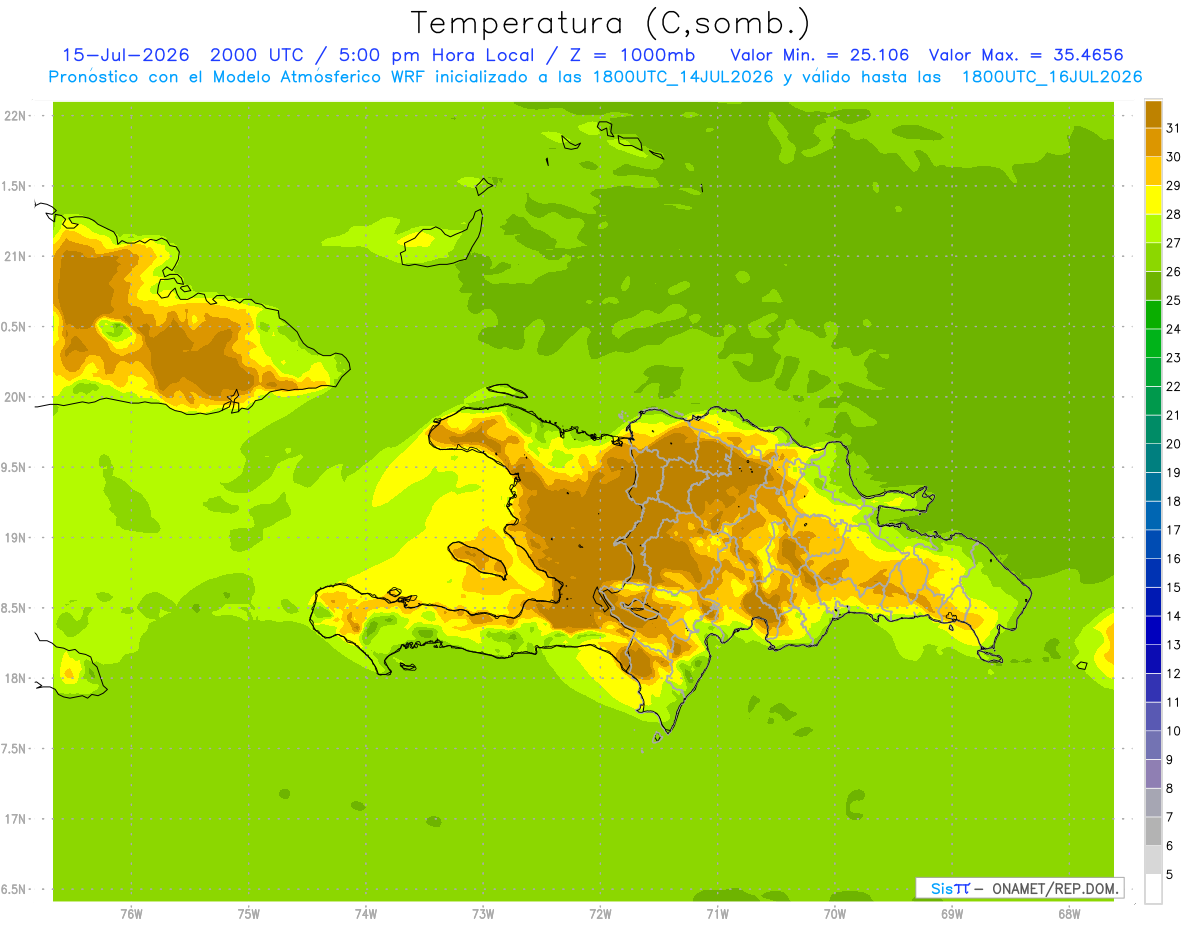Click the orange swatch between 30 and 31
The image size is (1200, 927).
pos(1153,142)
